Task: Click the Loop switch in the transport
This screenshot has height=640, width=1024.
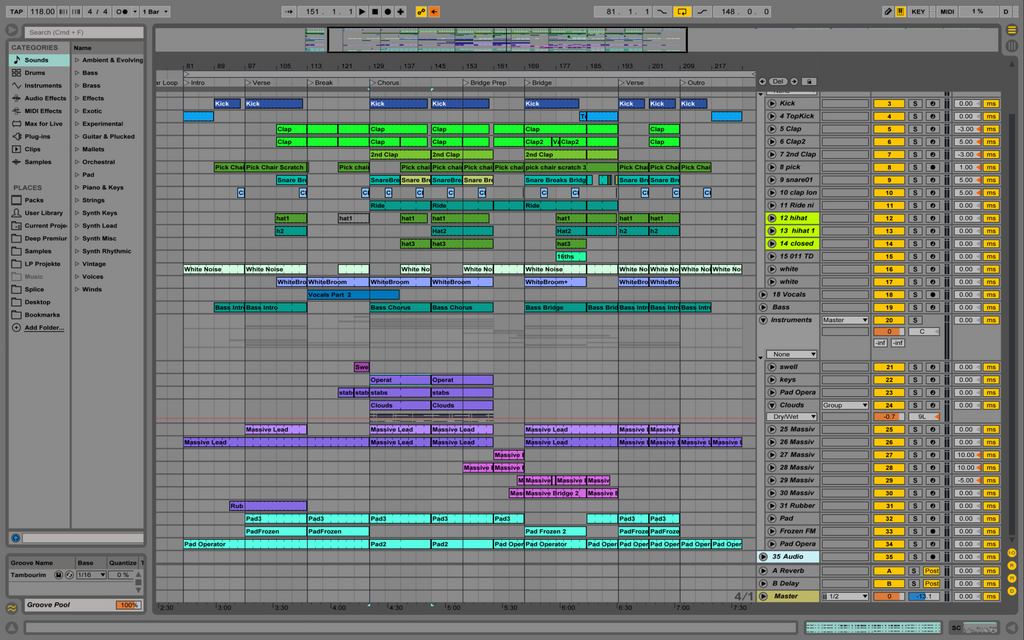Action: coord(682,12)
